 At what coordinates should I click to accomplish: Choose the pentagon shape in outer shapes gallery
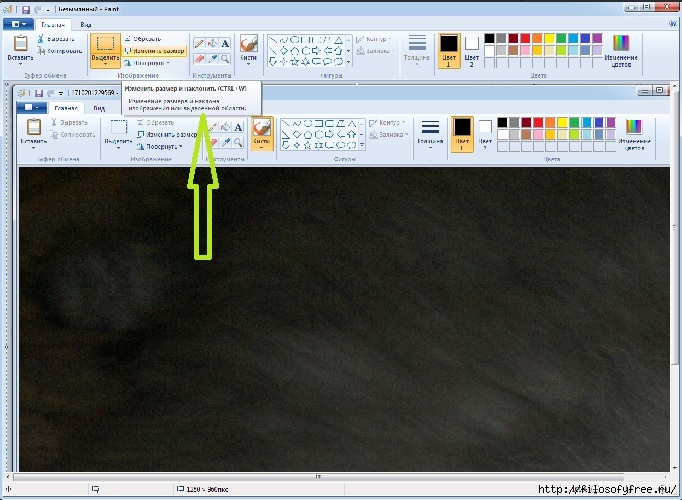click(x=295, y=50)
